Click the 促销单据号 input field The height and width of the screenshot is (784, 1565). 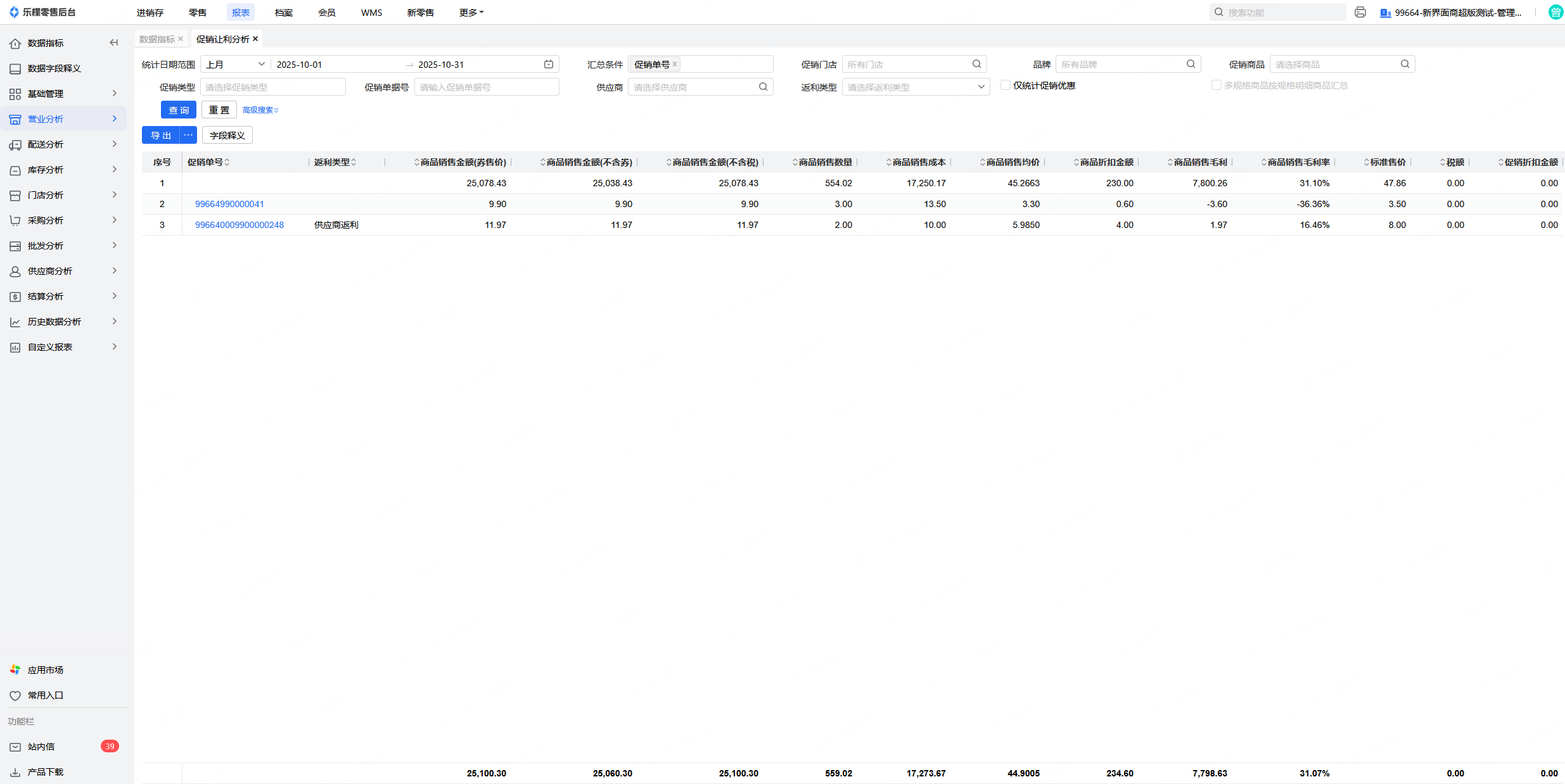pos(486,87)
